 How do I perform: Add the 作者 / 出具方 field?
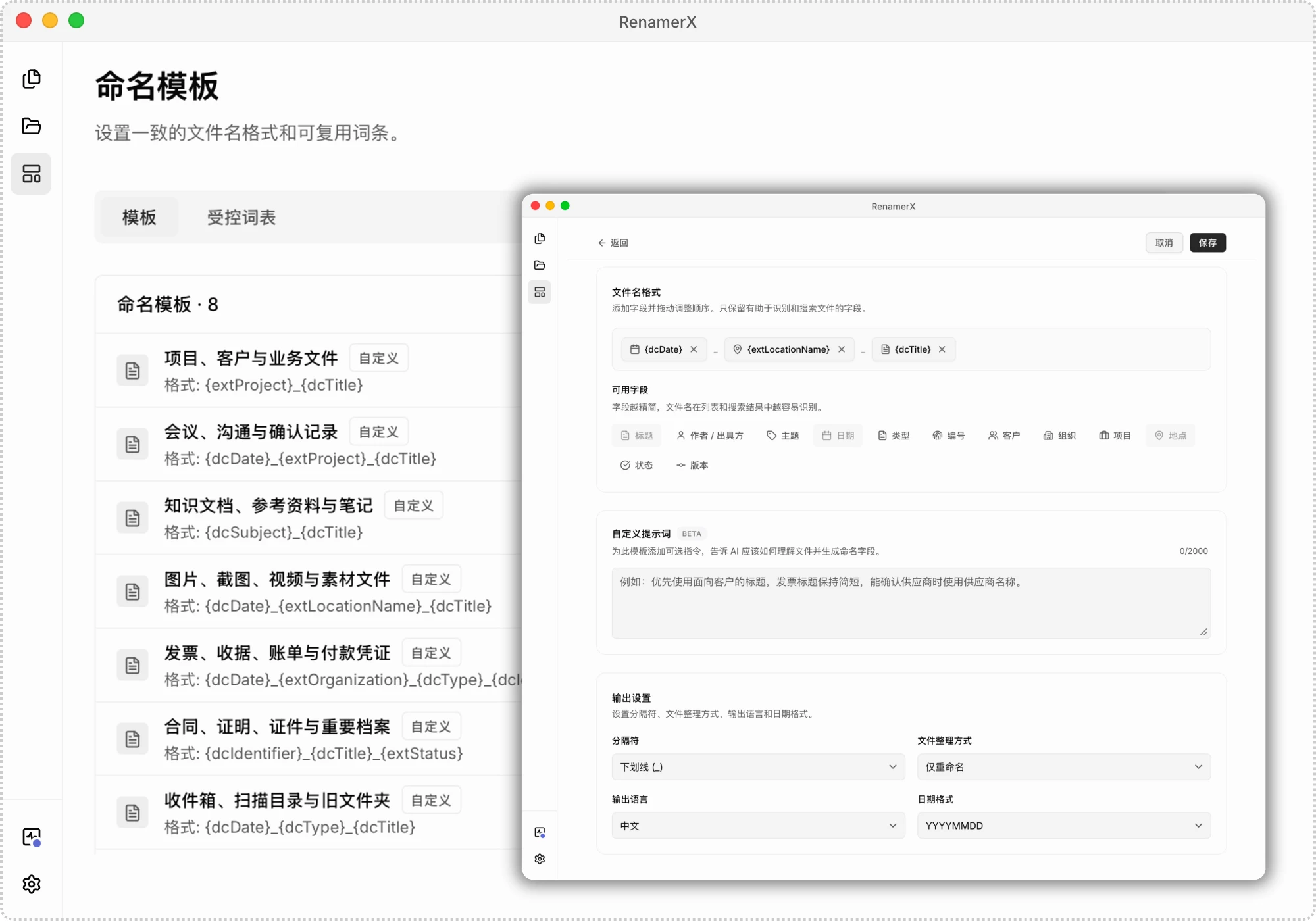[710, 436]
